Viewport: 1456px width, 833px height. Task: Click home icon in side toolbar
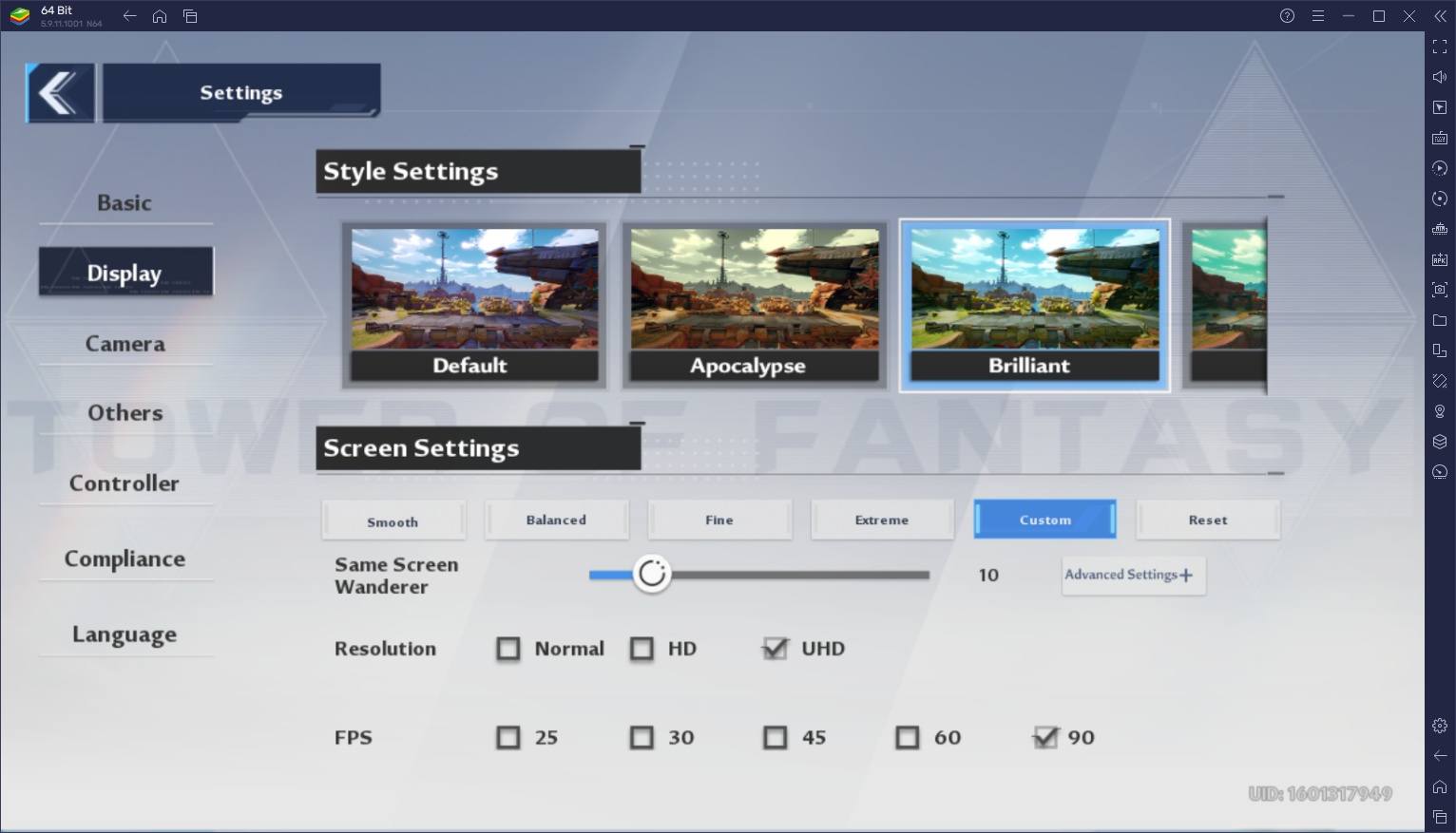click(1440, 786)
